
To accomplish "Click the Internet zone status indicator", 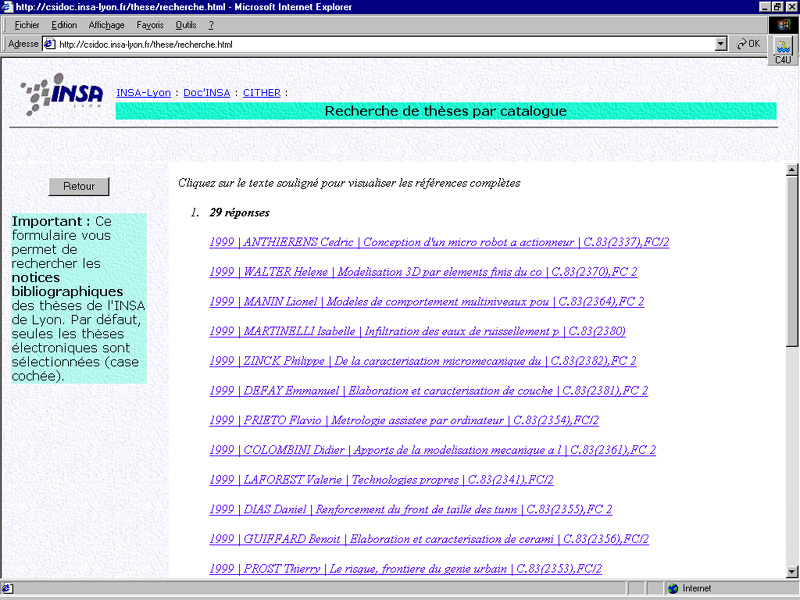I will point(690,588).
